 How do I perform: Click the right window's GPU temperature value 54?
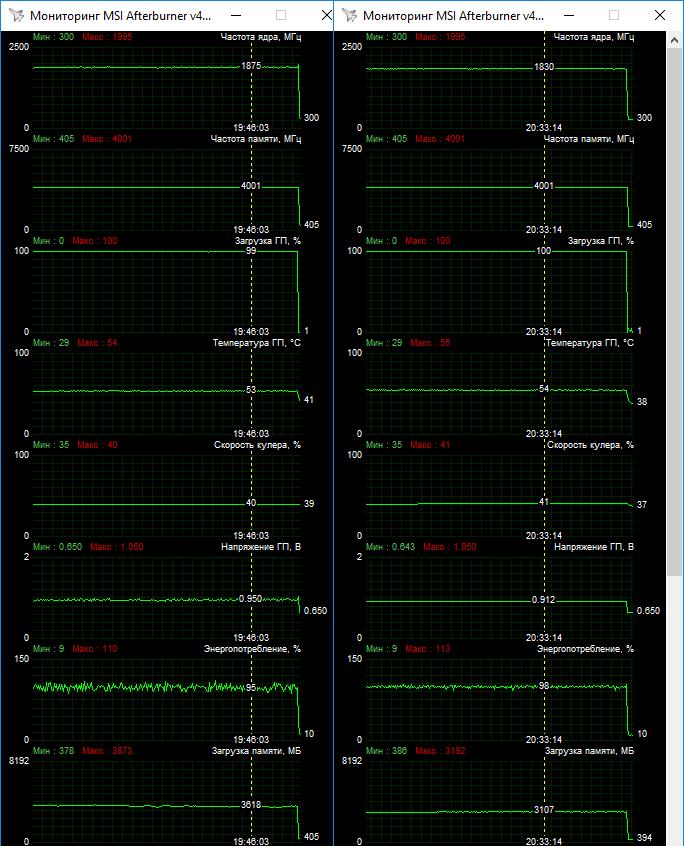point(544,388)
